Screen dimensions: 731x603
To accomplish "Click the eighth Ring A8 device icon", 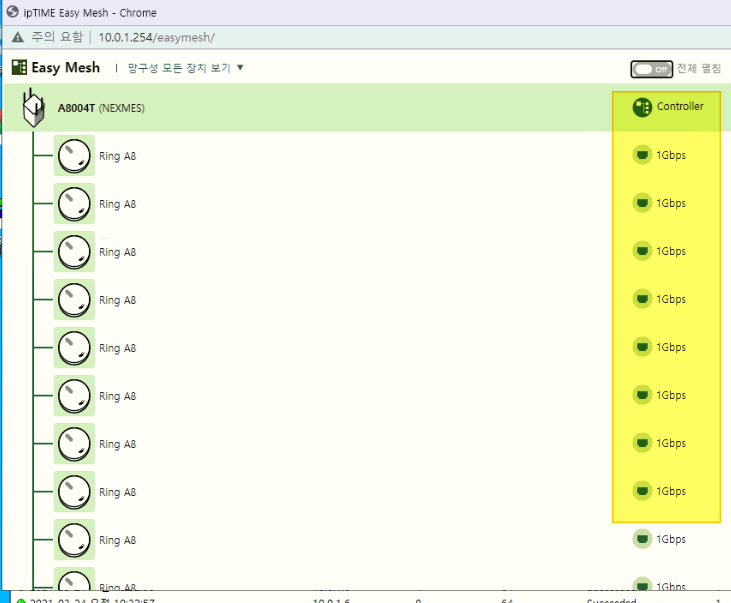I will (x=74, y=492).
